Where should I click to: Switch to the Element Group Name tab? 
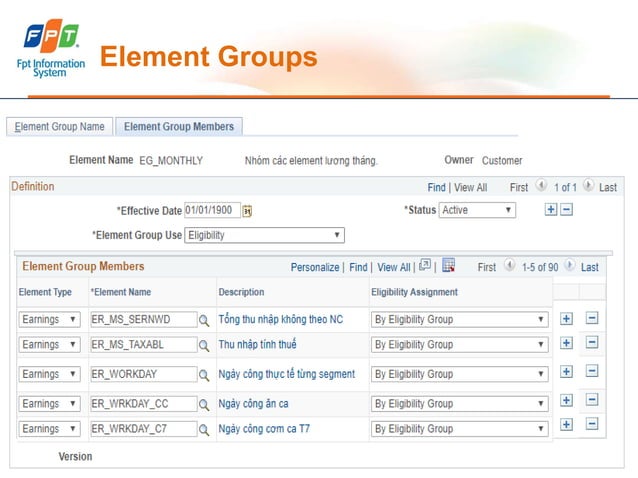point(59,127)
